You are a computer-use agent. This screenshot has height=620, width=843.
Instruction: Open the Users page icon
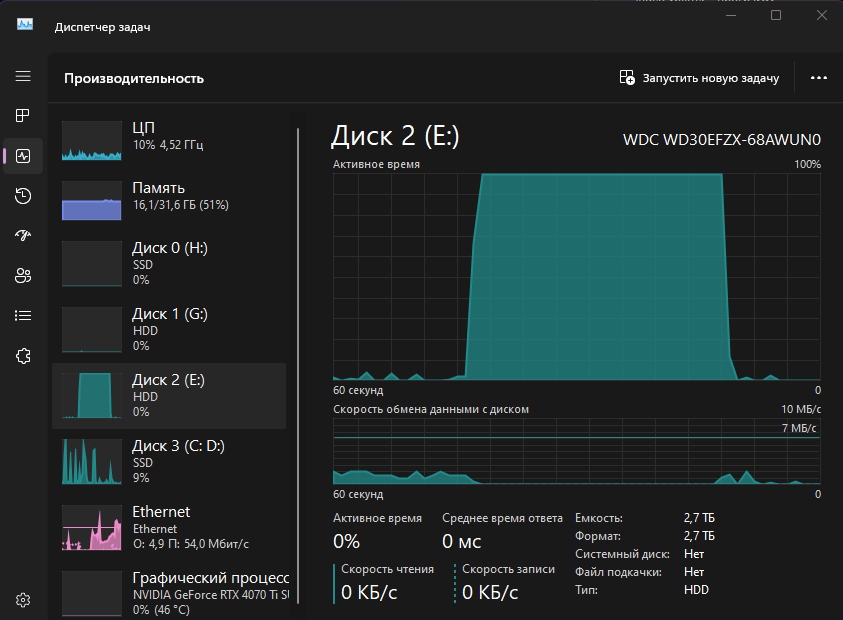23,275
